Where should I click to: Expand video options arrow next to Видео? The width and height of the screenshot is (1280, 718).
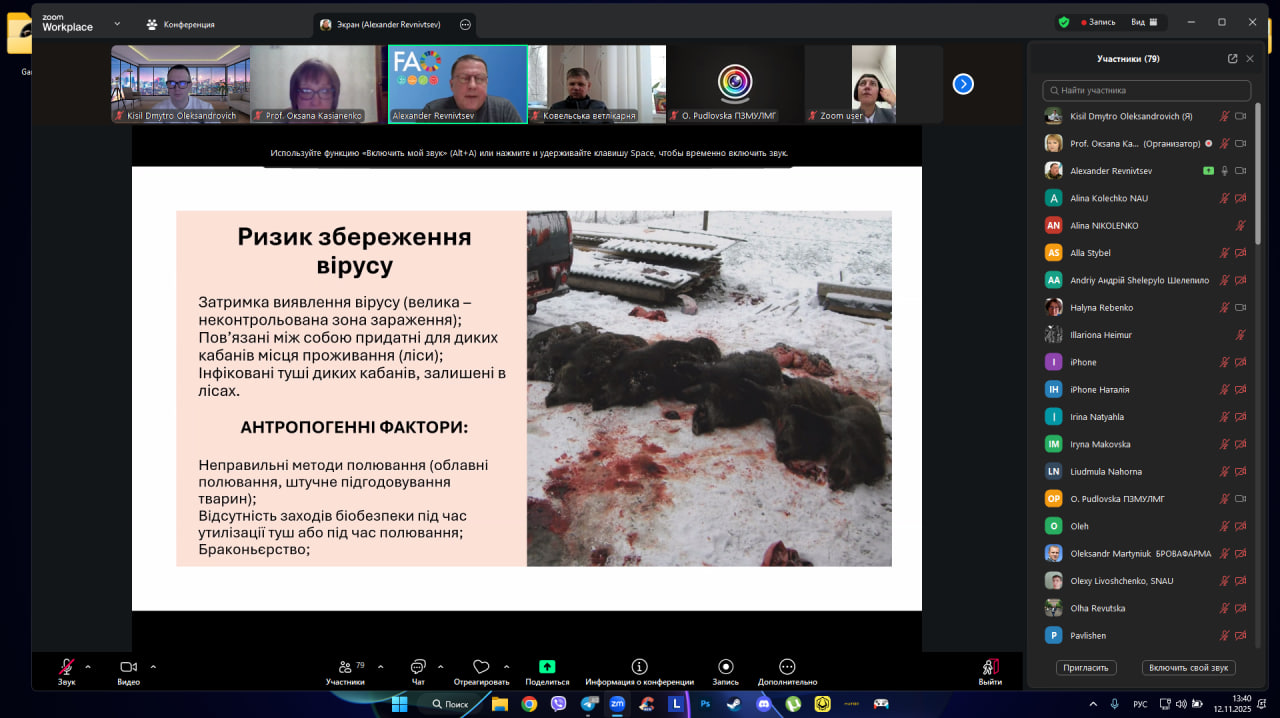click(153, 666)
